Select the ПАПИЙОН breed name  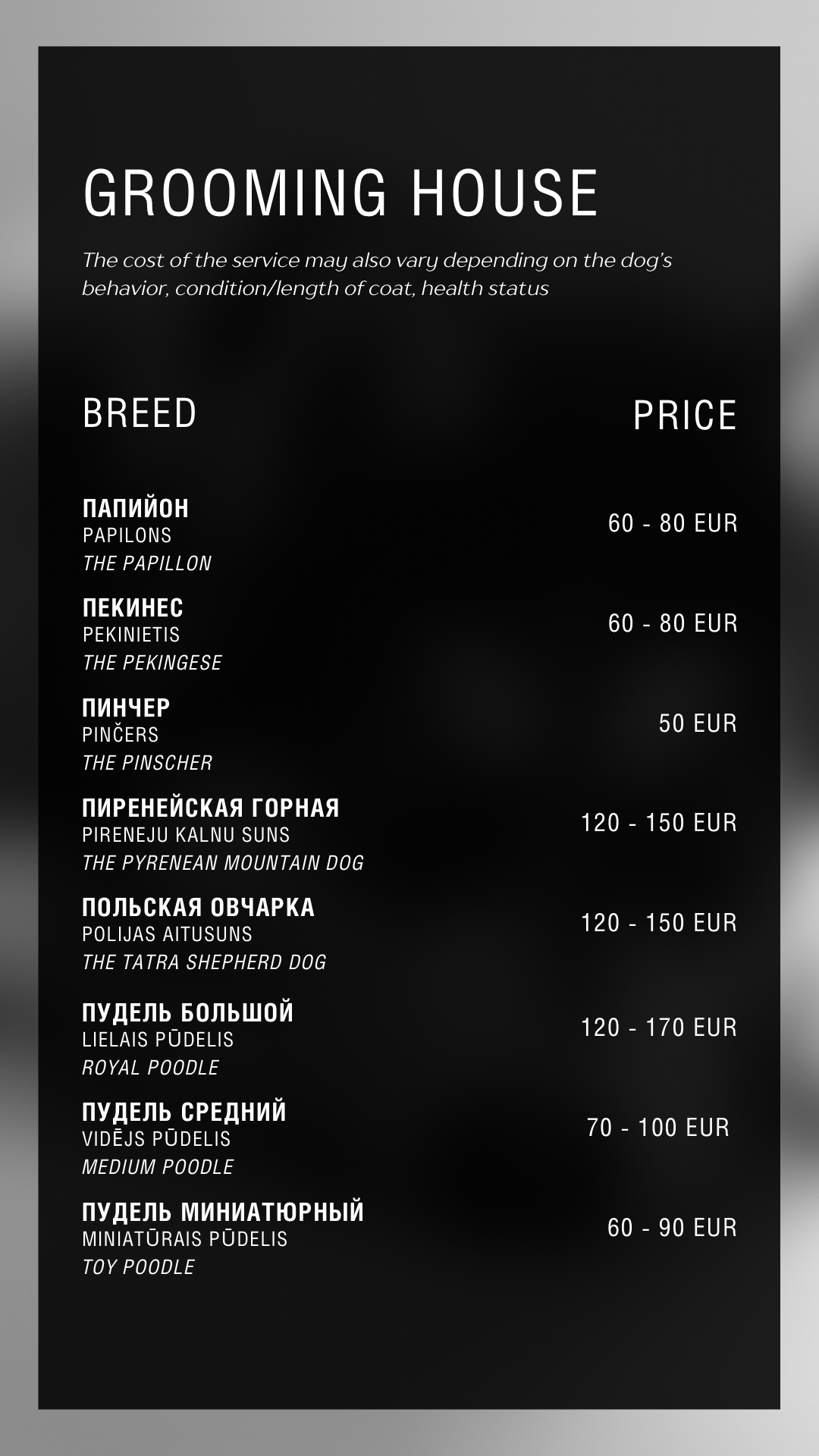pos(136,508)
